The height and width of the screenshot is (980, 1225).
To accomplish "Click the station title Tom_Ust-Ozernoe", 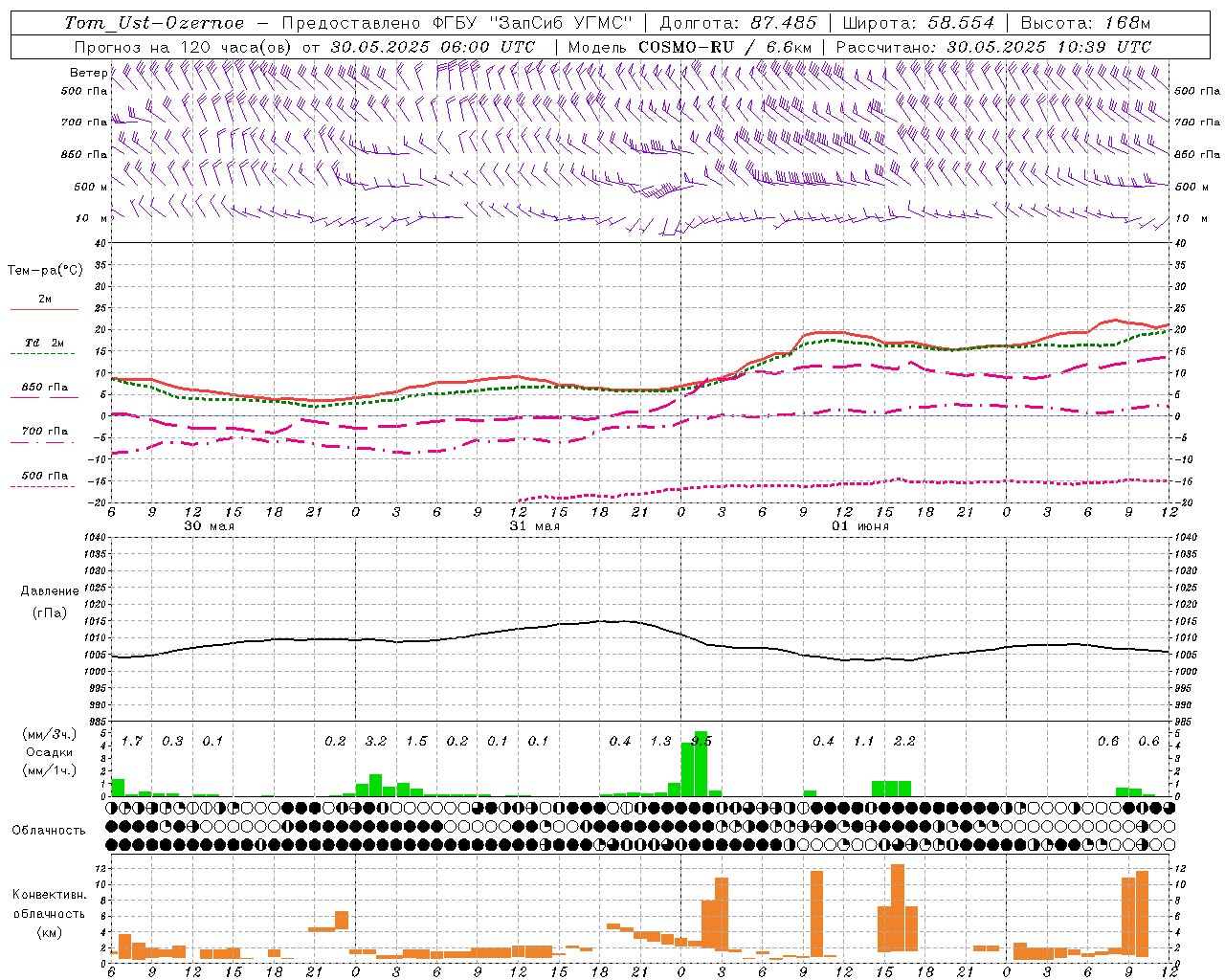I will [x=154, y=23].
